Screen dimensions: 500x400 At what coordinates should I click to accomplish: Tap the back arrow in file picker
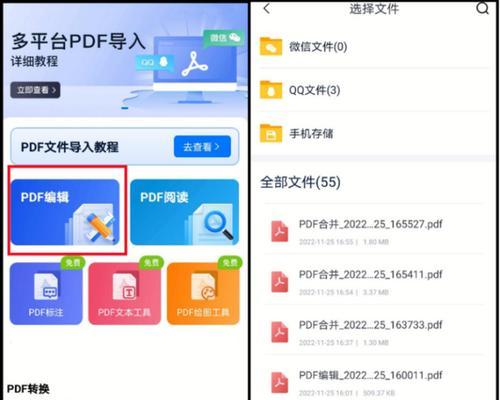tap(267, 9)
